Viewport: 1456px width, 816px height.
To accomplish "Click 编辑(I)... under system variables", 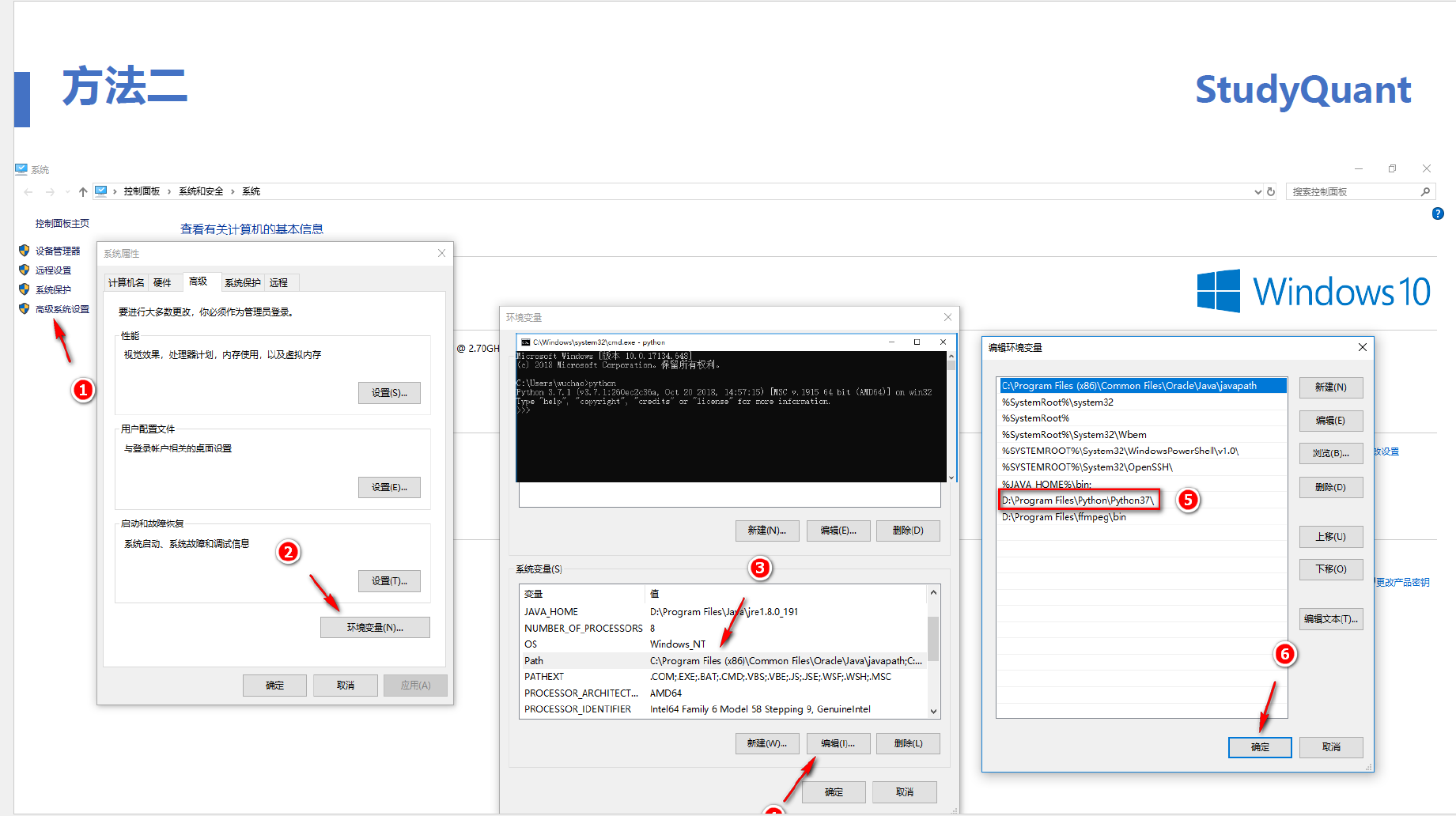I will click(838, 743).
